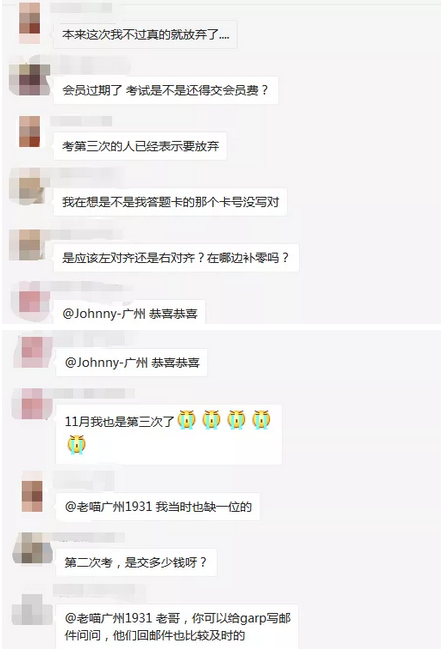
Task: Tap avatar next to 第二次考，是交多少钱呀
Action: [x=32, y=548]
